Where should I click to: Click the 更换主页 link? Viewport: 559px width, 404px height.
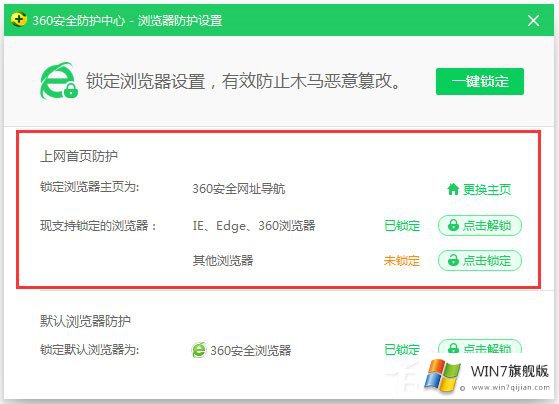487,189
